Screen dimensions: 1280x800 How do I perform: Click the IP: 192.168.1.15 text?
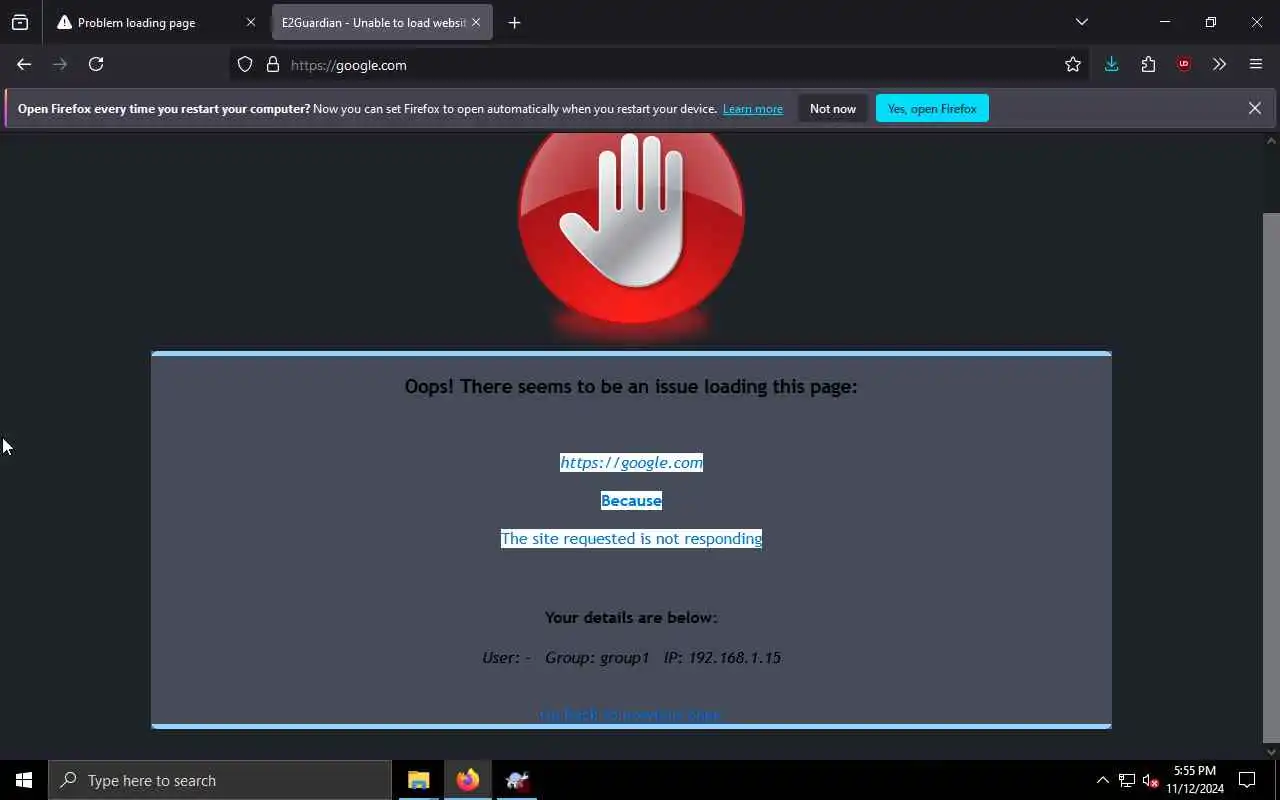coord(722,657)
